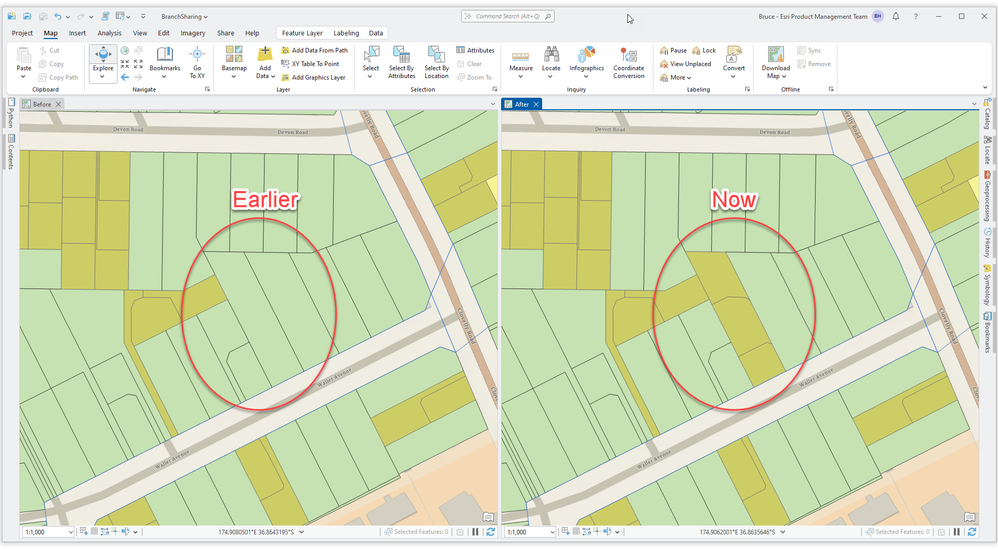
Task: Click Select By Location tool
Action: (437, 62)
